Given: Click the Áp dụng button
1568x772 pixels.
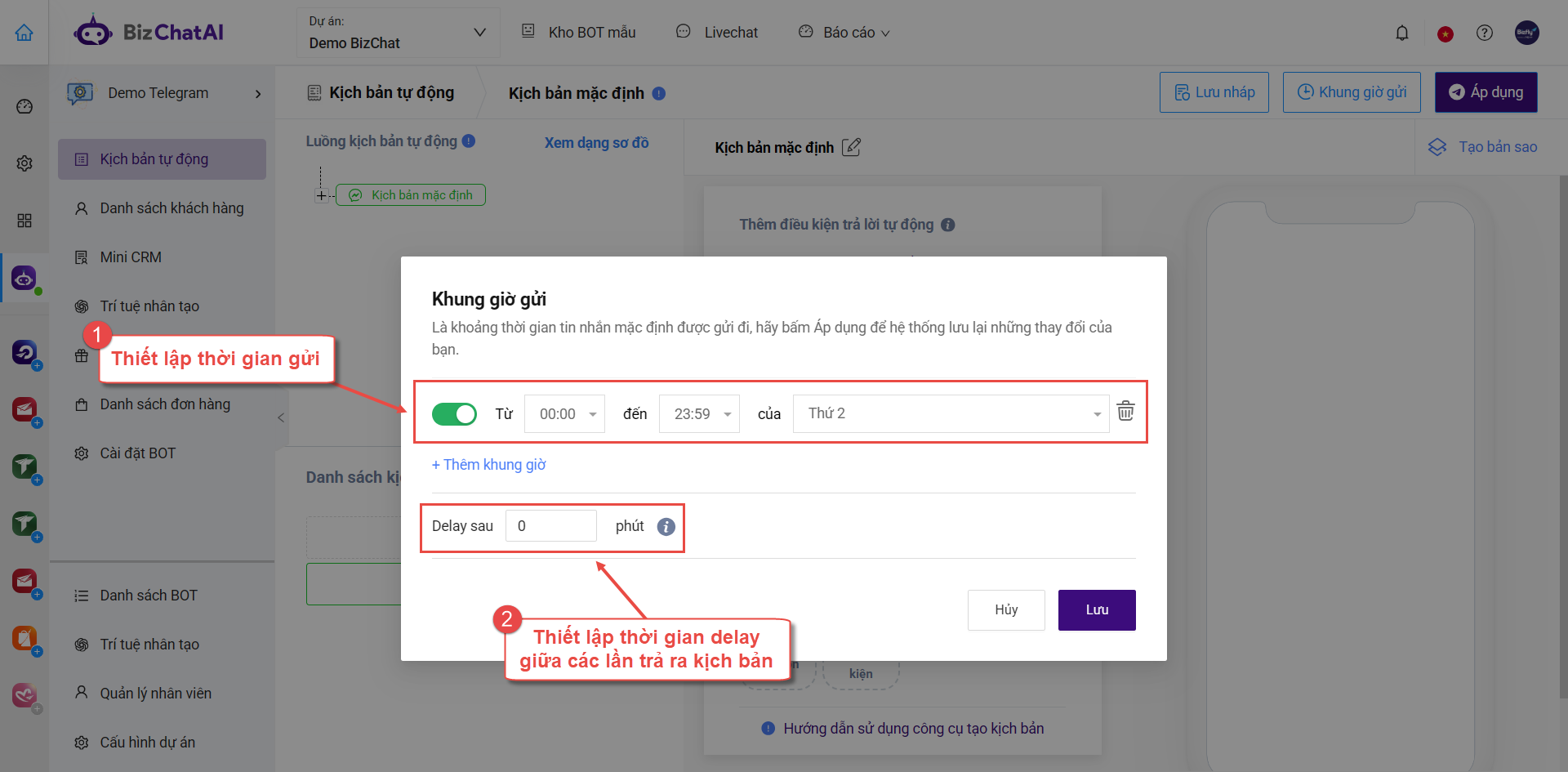Looking at the screenshot, I should tap(1486, 92).
